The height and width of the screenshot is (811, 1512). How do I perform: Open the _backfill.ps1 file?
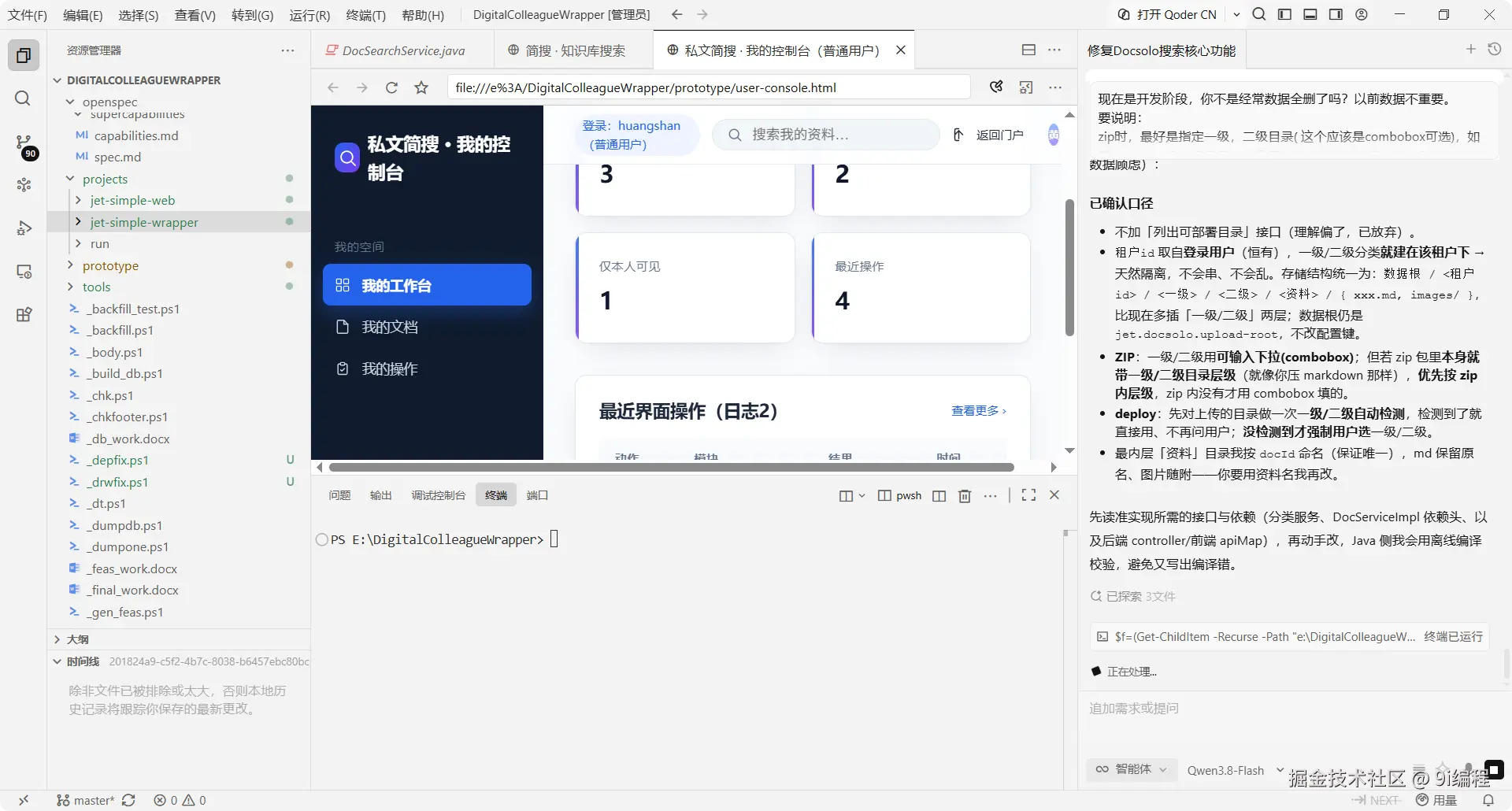(179, 330)
